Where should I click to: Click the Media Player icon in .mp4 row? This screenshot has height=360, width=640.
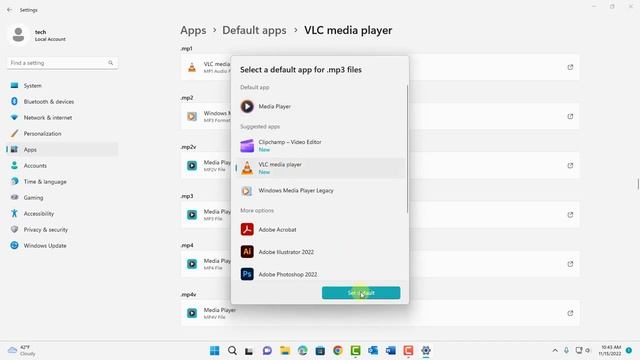click(x=192, y=264)
